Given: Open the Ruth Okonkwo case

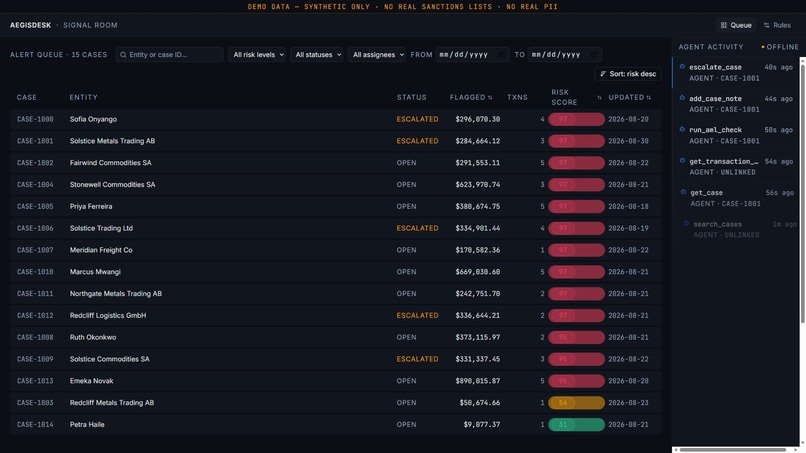Looking at the screenshot, I should click(335, 337).
